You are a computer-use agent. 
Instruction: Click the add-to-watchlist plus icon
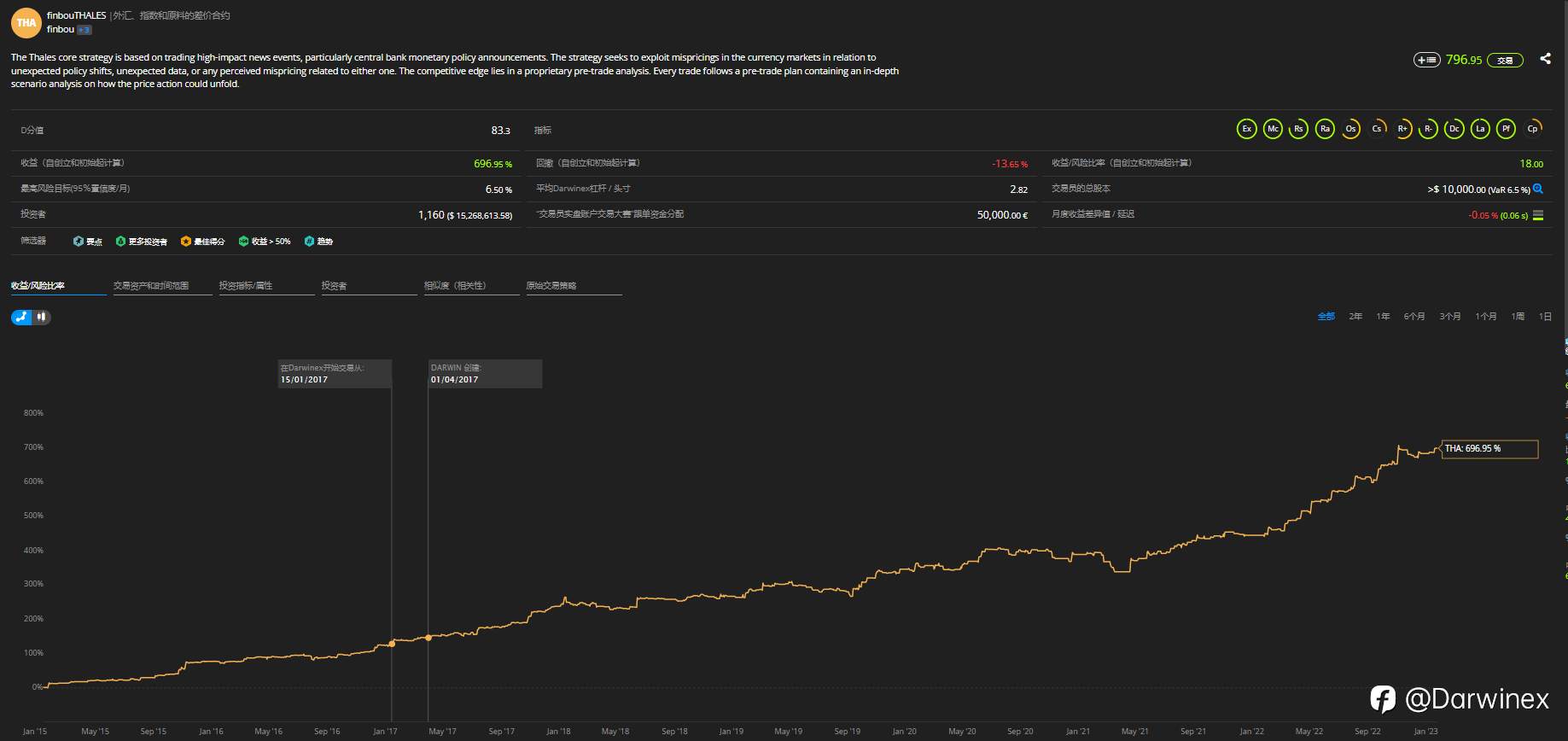click(x=1426, y=60)
